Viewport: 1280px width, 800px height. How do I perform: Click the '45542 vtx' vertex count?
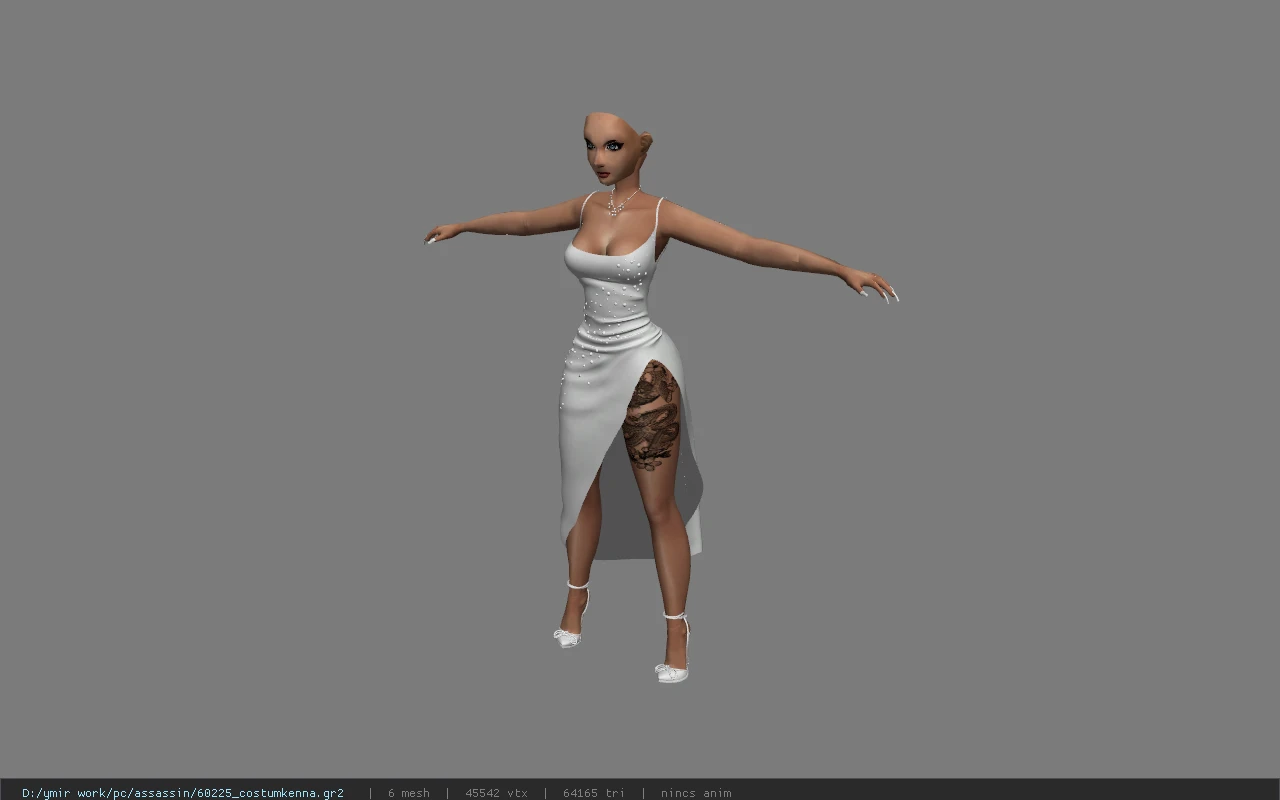tap(496, 793)
